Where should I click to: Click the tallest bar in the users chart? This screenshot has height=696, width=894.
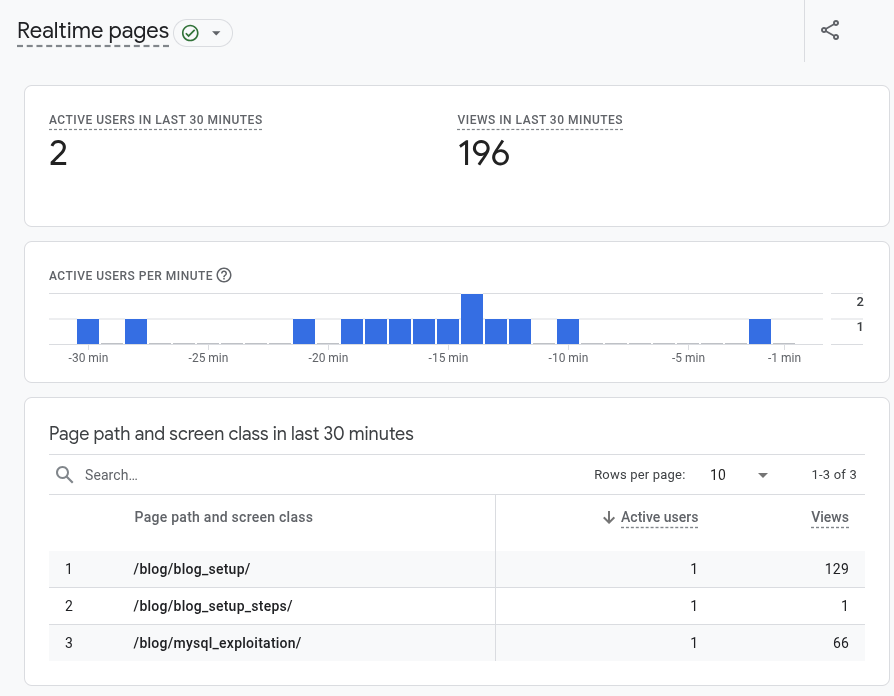click(472, 319)
